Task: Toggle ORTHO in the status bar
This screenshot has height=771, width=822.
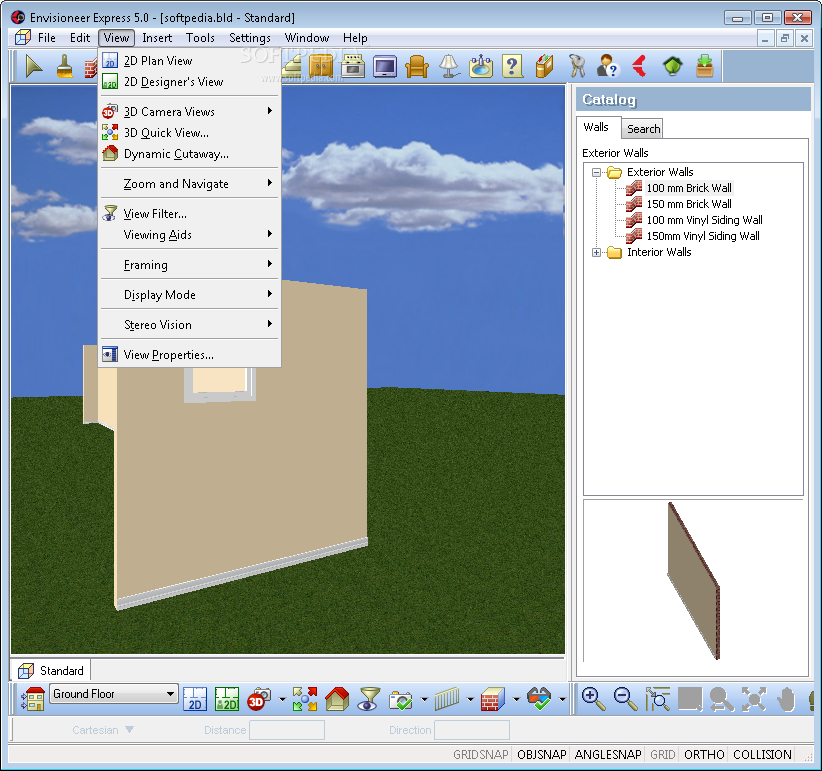Action: coord(704,754)
